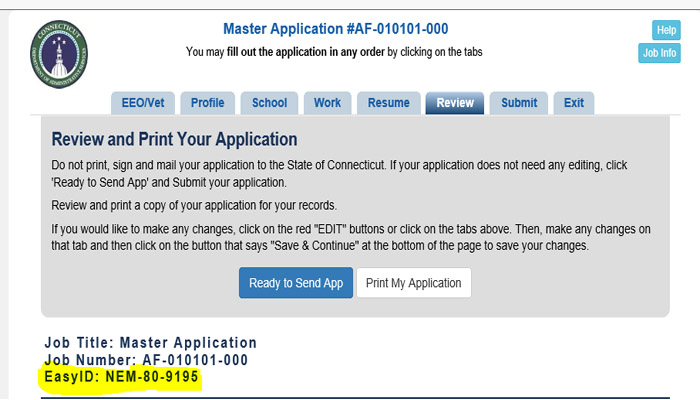Select the Resume tab
700x400 pixels.
pos(388,103)
